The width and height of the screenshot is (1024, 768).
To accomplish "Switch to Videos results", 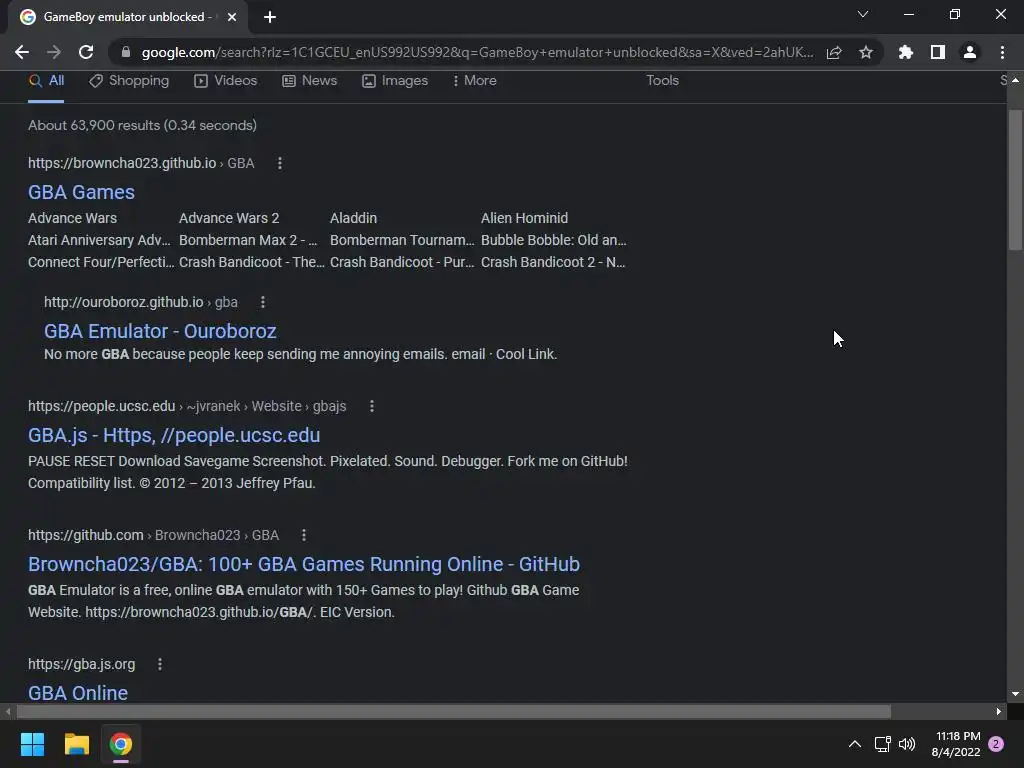I will [226, 80].
